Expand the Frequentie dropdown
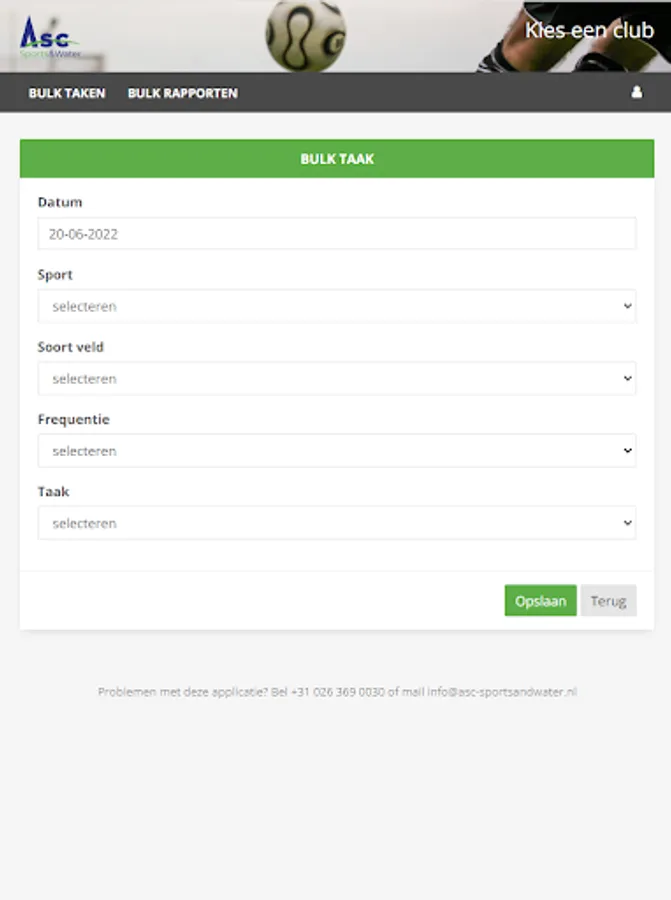 point(336,451)
